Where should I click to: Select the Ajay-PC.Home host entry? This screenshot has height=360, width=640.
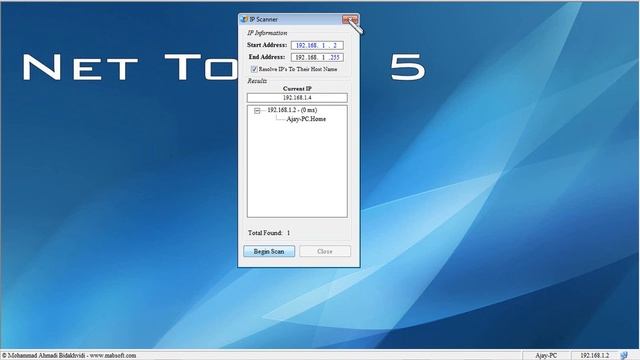[306, 119]
